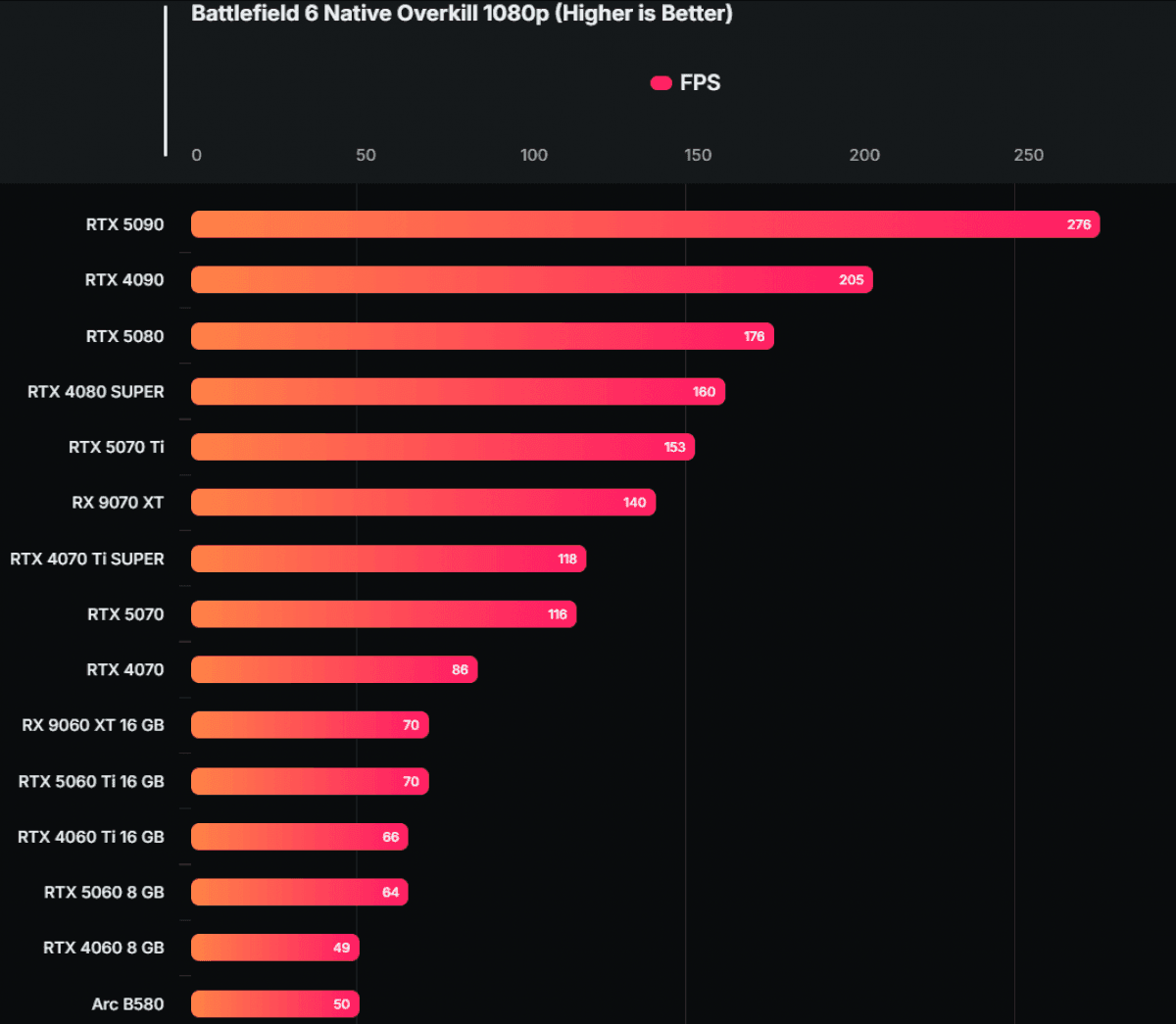Screen dimensions: 1176x1024
Task: Click the 150 tick on the axis
Action: (698, 155)
